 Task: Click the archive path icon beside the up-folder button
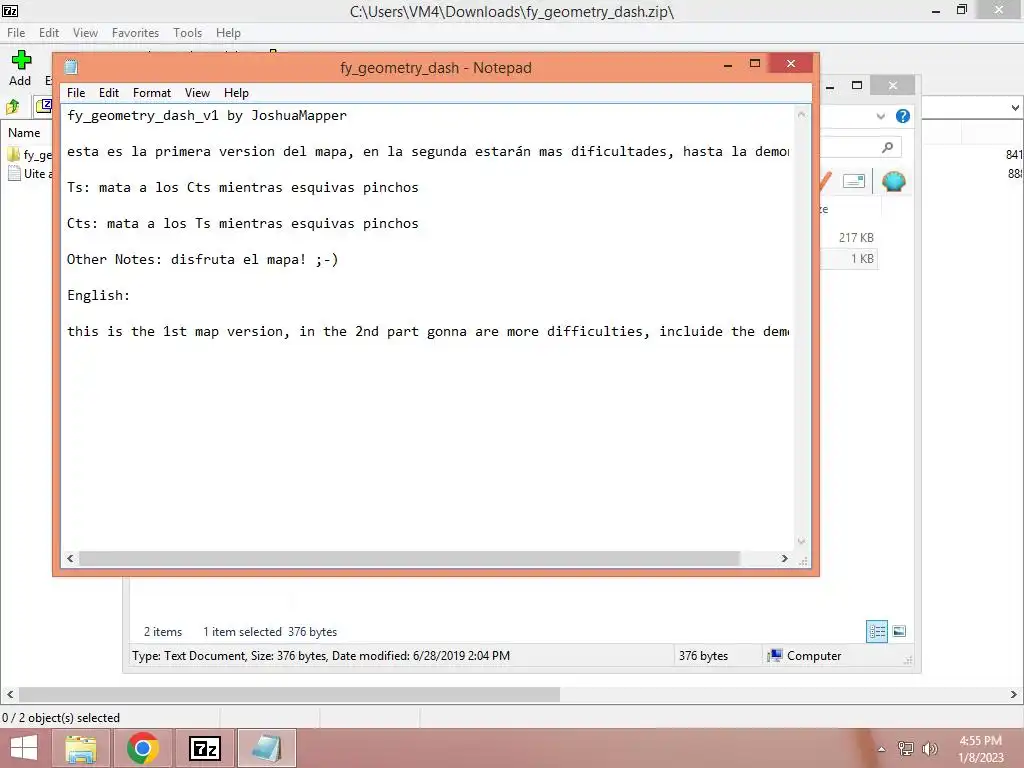pyautogui.click(x=44, y=106)
